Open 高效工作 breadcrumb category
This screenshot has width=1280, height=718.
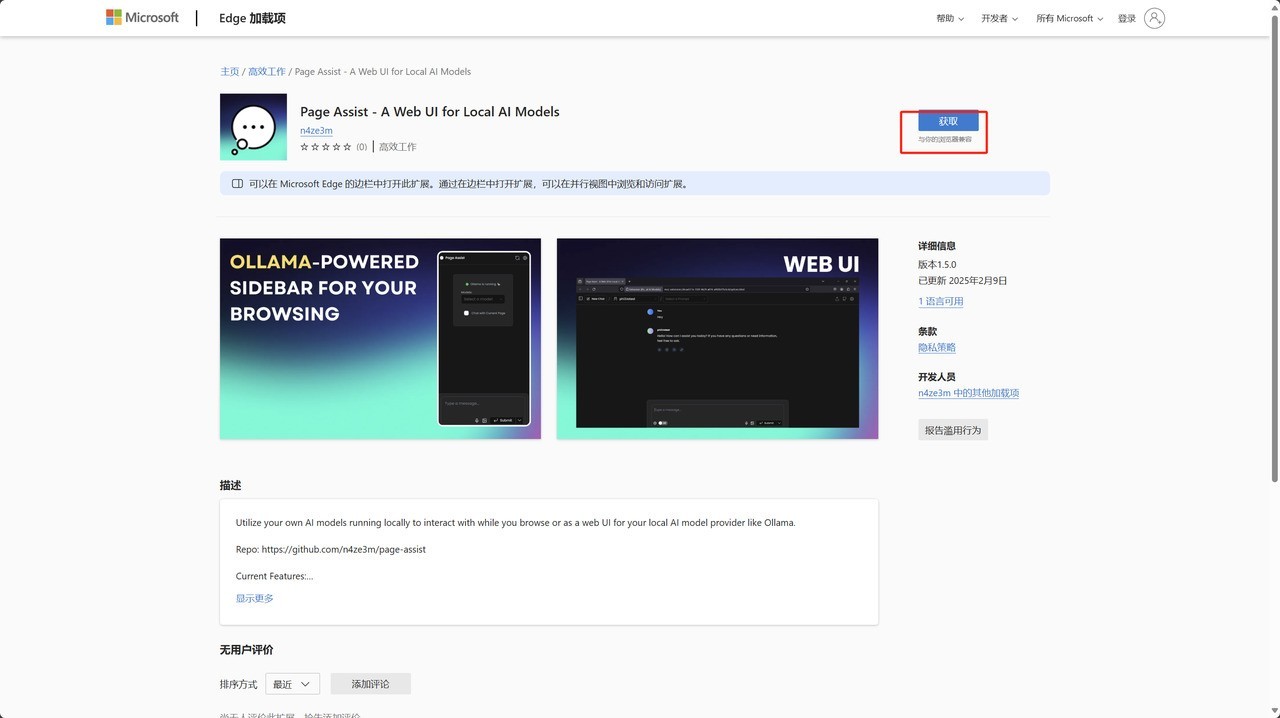pos(267,72)
